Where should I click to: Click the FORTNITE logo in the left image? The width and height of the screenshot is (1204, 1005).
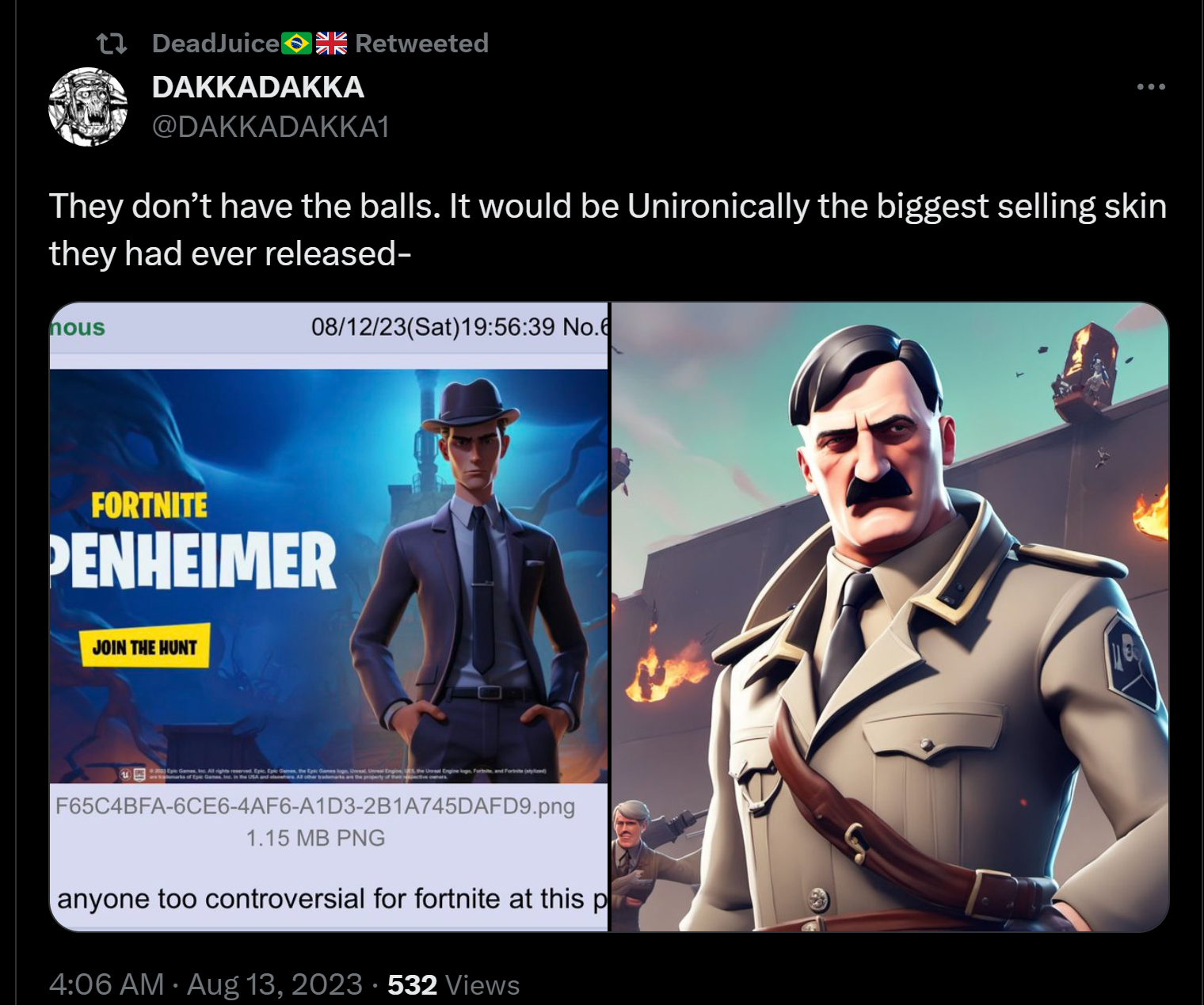149,505
